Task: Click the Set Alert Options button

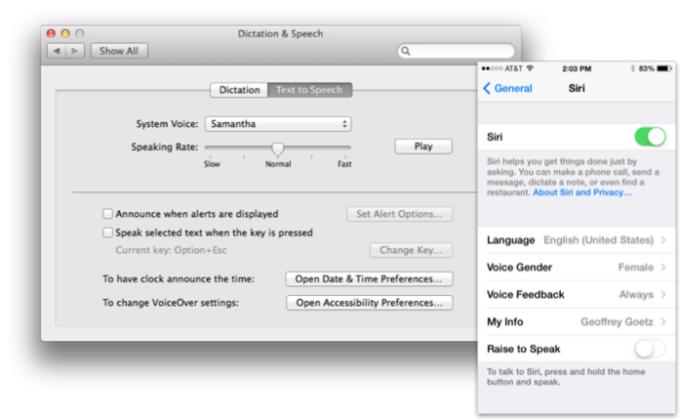Action: coord(399,214)
